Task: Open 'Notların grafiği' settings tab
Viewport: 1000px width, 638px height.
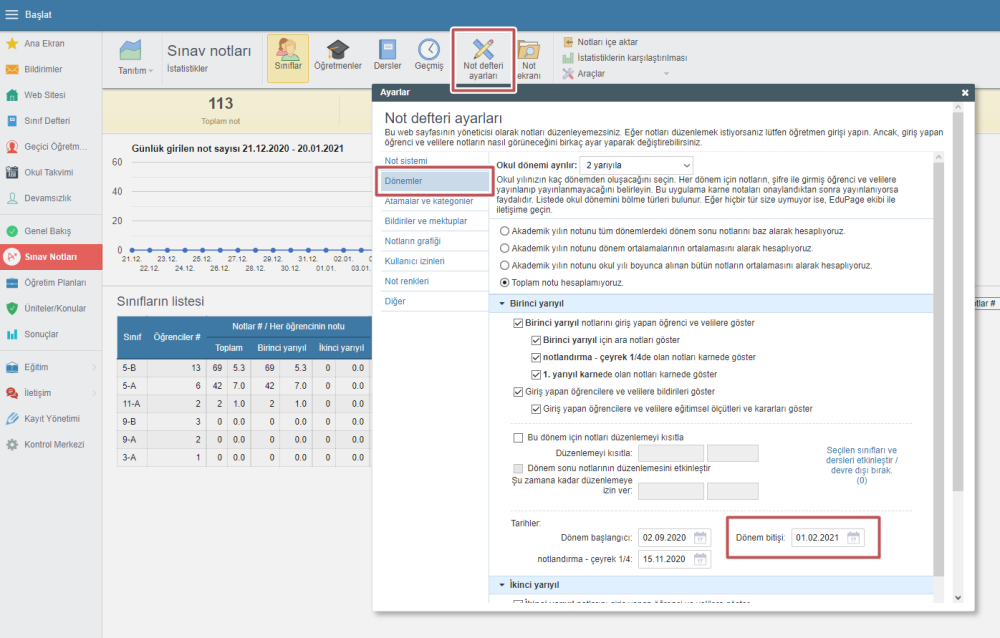Action: point(412,241)
